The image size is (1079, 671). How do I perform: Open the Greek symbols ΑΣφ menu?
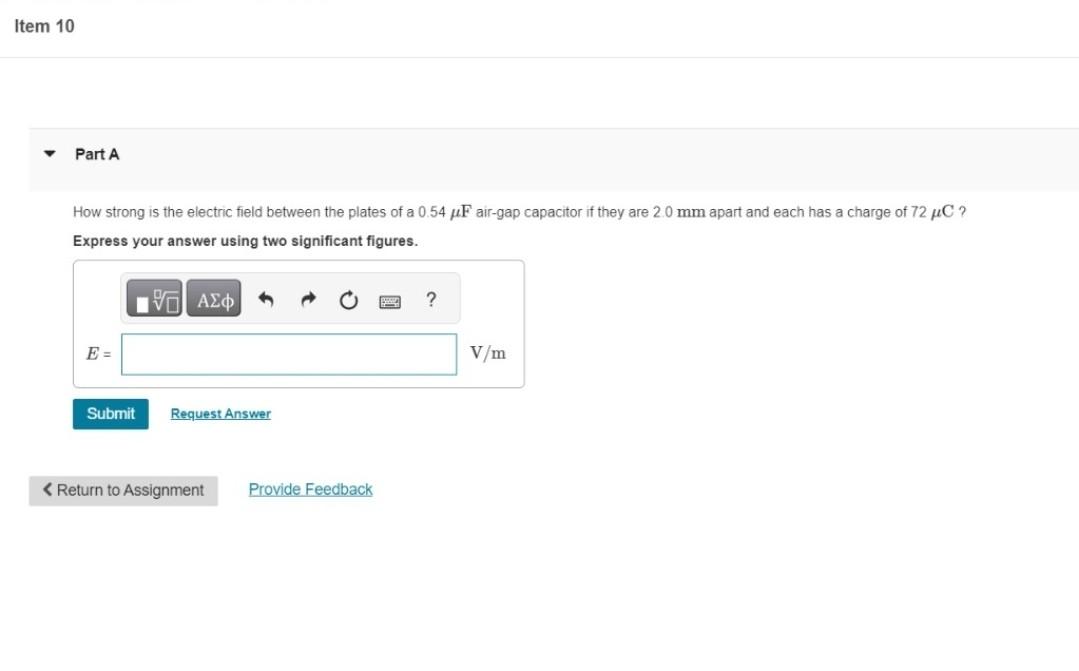point(213,299)
